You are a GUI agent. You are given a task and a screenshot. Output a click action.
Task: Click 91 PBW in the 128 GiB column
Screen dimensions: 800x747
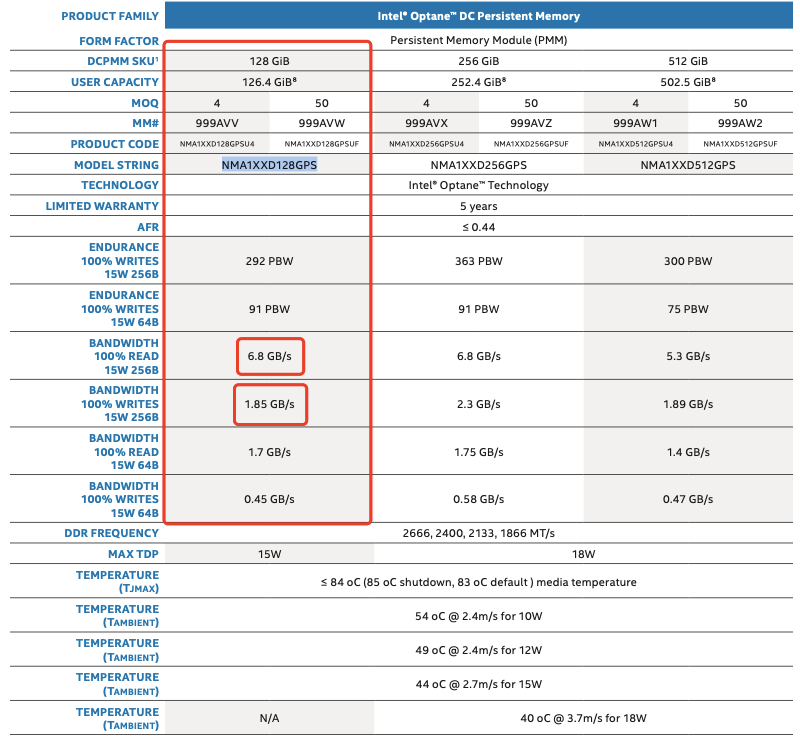pos(269,309)
